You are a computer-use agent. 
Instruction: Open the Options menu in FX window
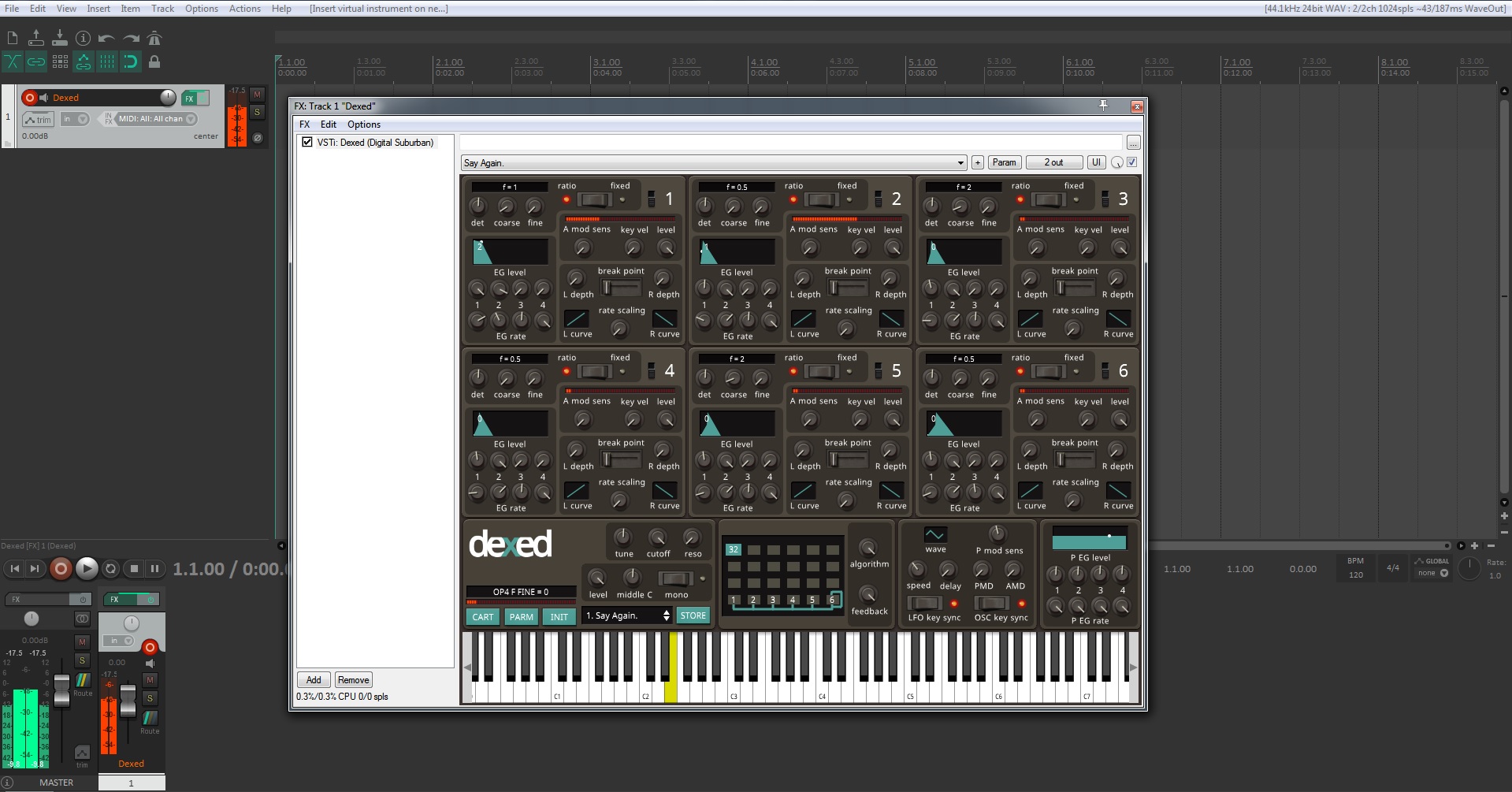click(363, 125)
